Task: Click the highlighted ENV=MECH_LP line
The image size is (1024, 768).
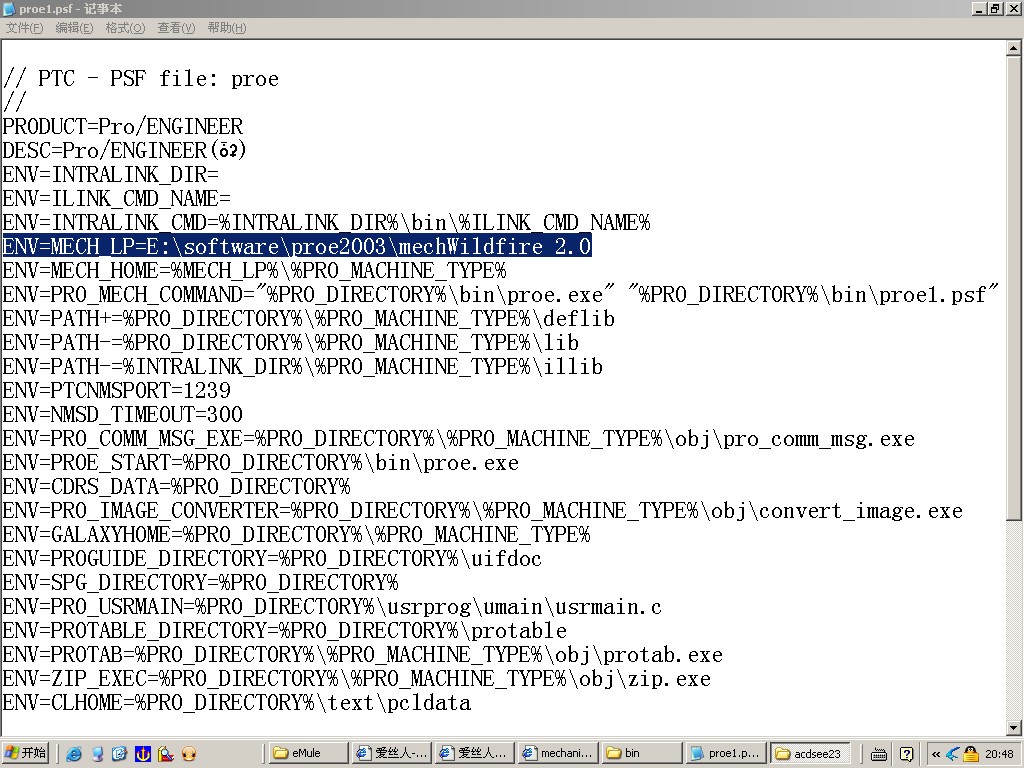Action: 297,246
